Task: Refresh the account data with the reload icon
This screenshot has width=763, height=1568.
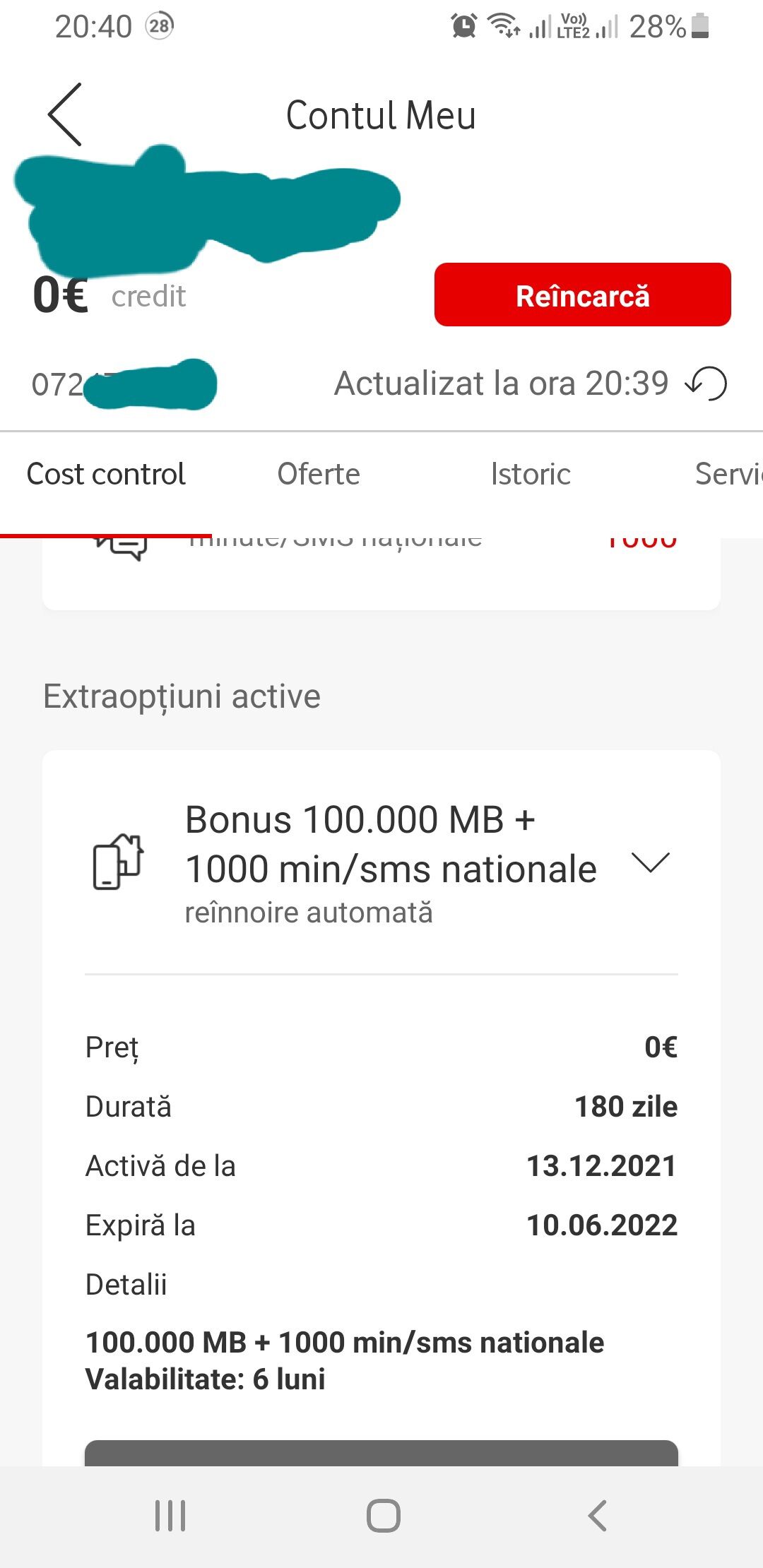Action: pyautogui.click(x=706, y=384)
